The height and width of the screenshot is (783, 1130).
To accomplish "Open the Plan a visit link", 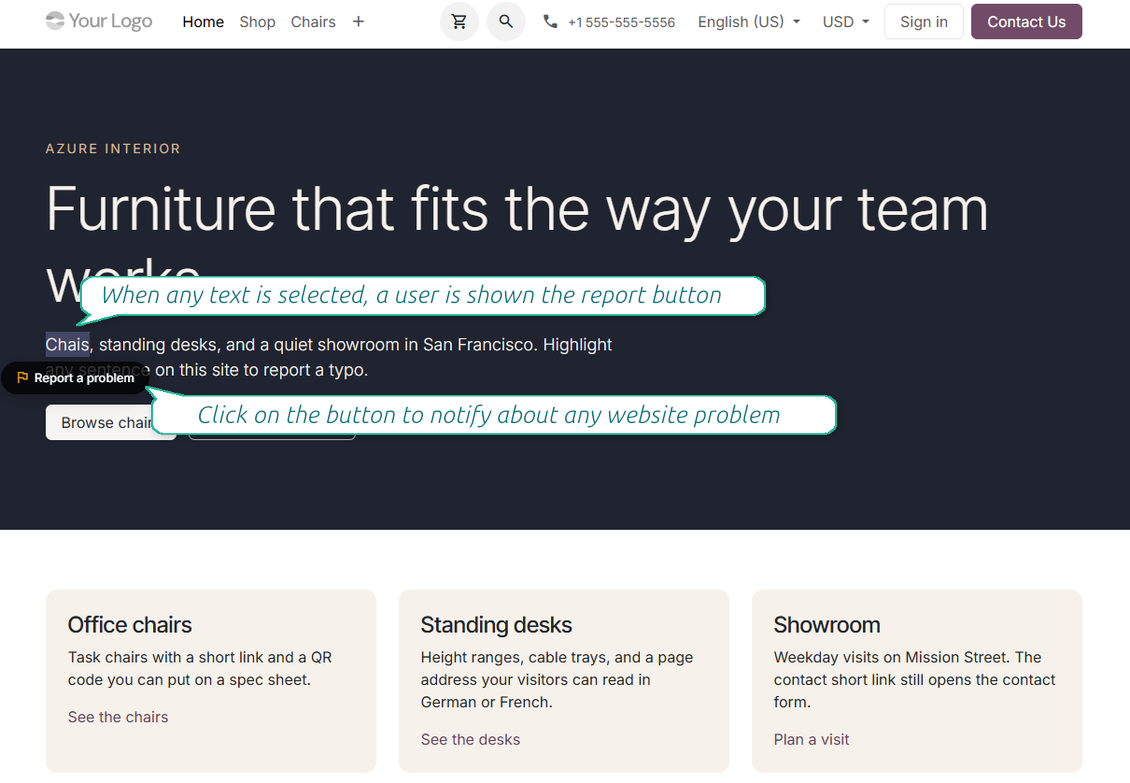I will (x=811, y=740).
